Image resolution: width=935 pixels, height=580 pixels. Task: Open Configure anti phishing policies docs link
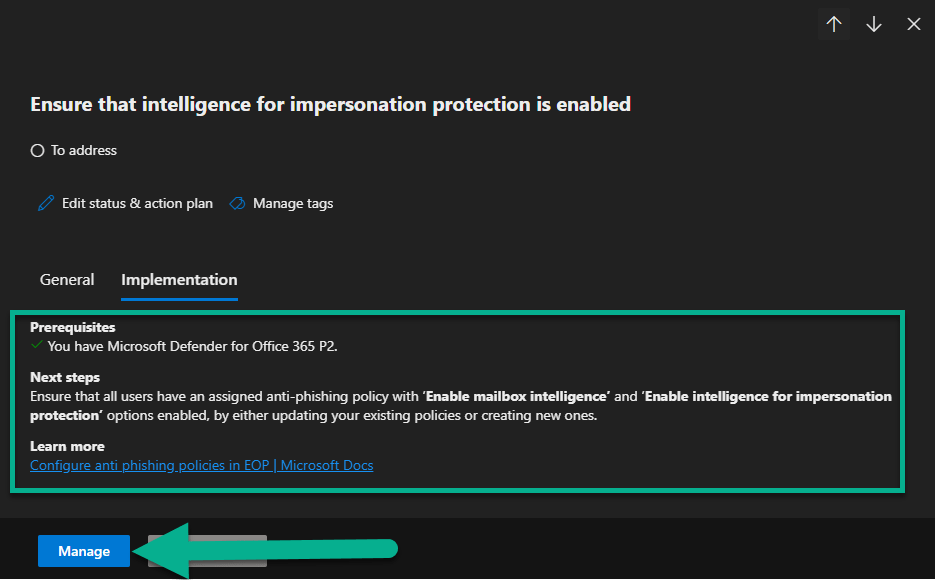201,465
